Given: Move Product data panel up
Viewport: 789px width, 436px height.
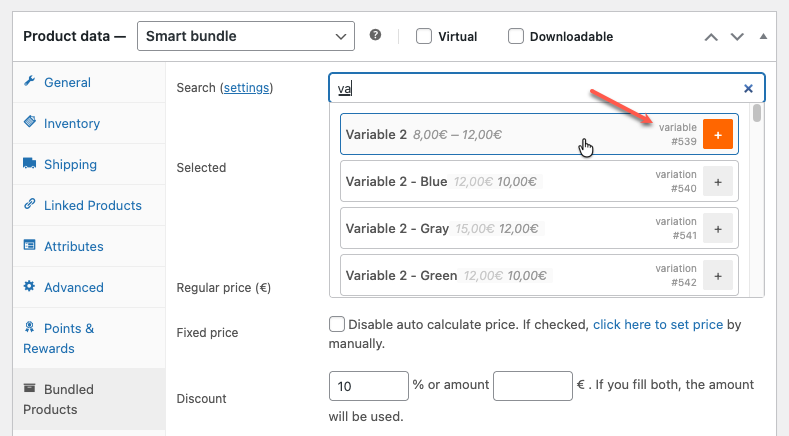Looking at the screenshot, I should (711, 37).
